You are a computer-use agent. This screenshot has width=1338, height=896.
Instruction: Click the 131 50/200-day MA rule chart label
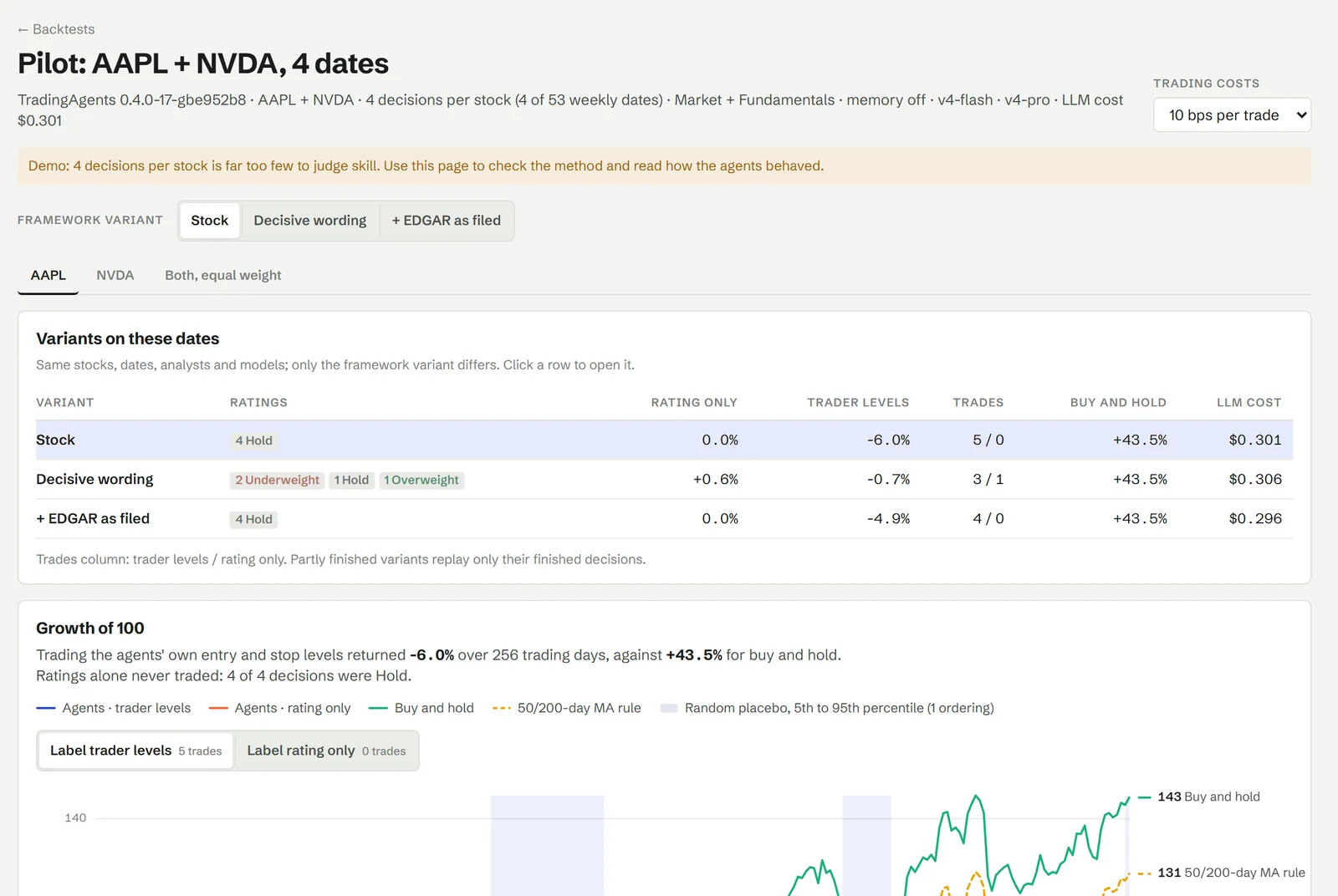click(1231, 873)
